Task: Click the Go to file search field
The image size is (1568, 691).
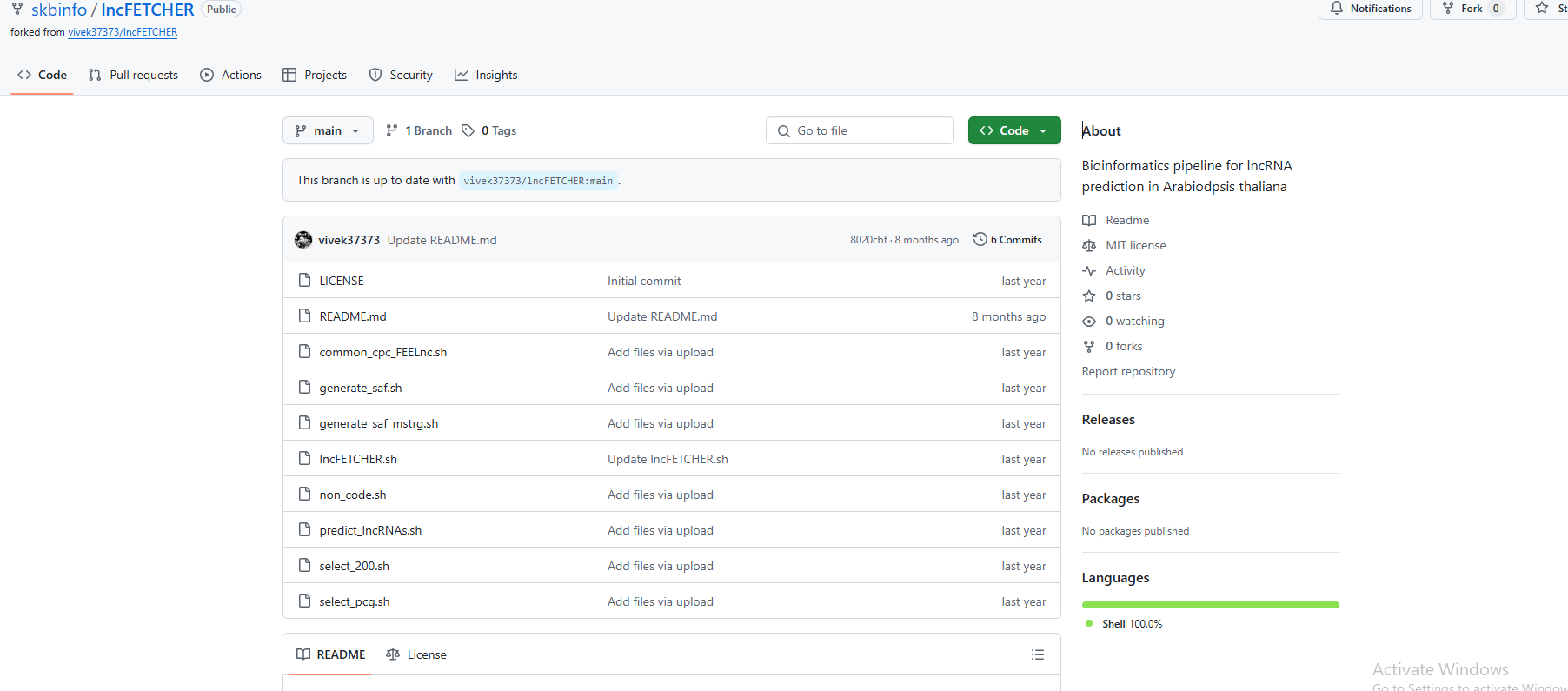Action: click(x=860, y=130)
